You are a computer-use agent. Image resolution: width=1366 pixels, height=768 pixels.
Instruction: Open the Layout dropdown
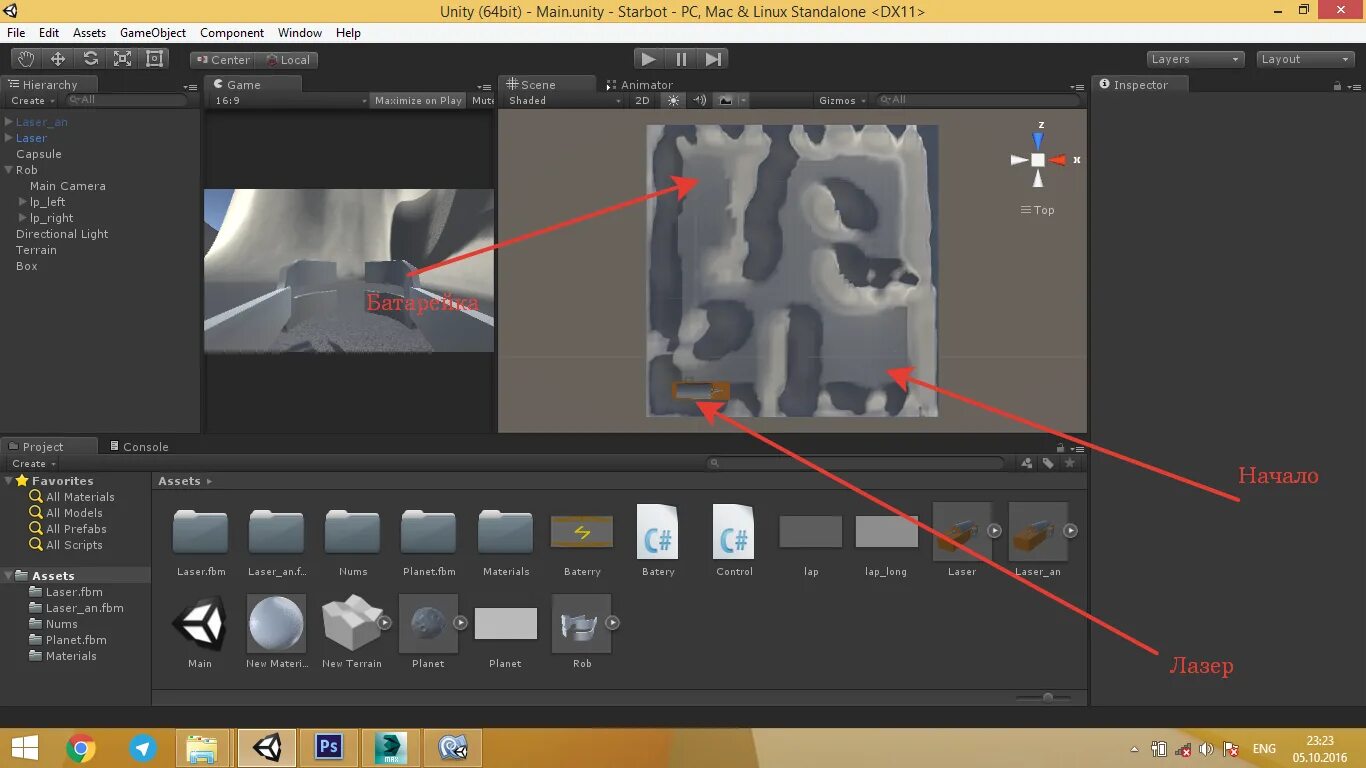tap(1305, 59)
